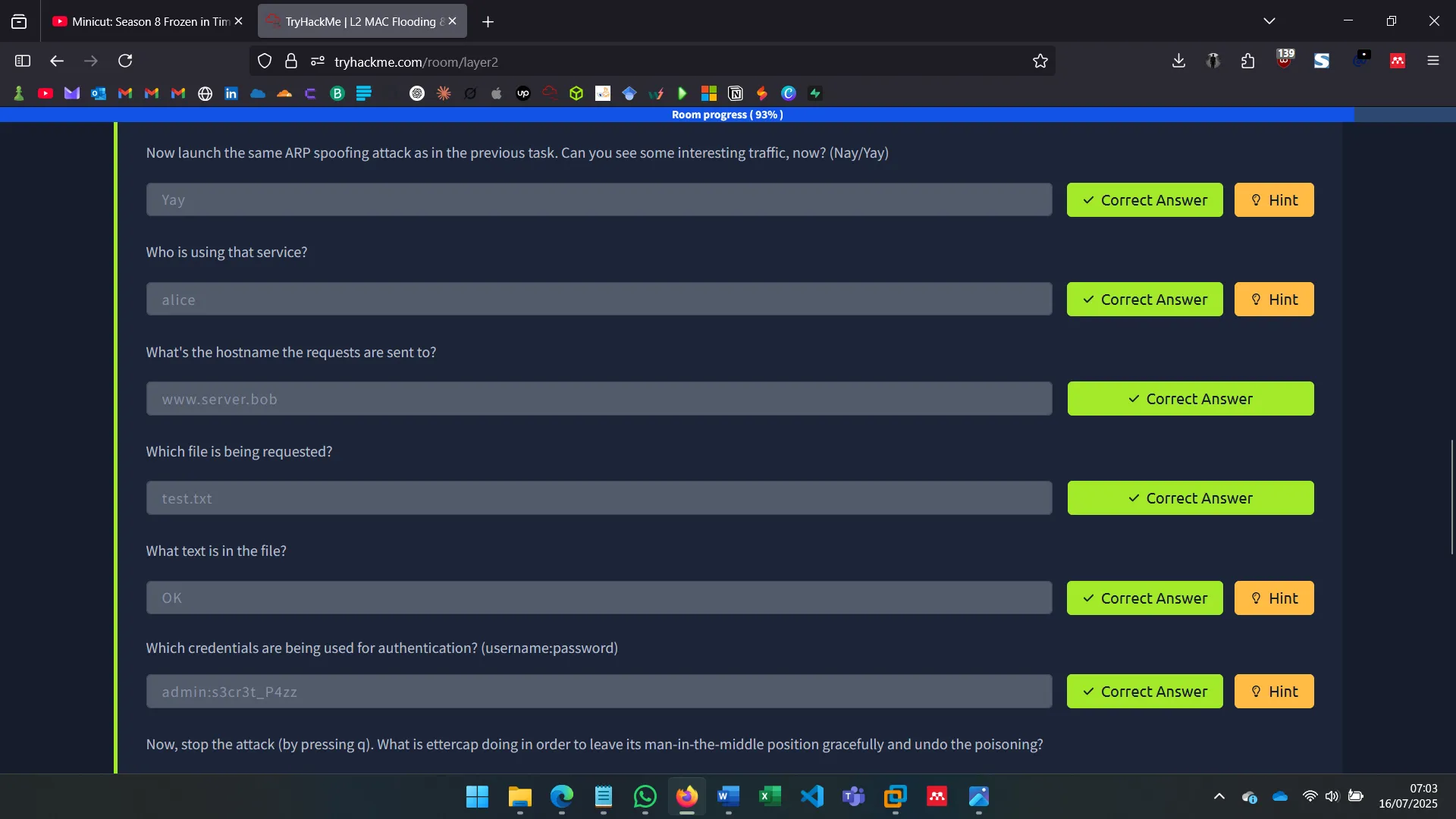Open the browser extensions menu
The width and height of the screenshot is (1456, 819).
click(x=1247, y=61)
